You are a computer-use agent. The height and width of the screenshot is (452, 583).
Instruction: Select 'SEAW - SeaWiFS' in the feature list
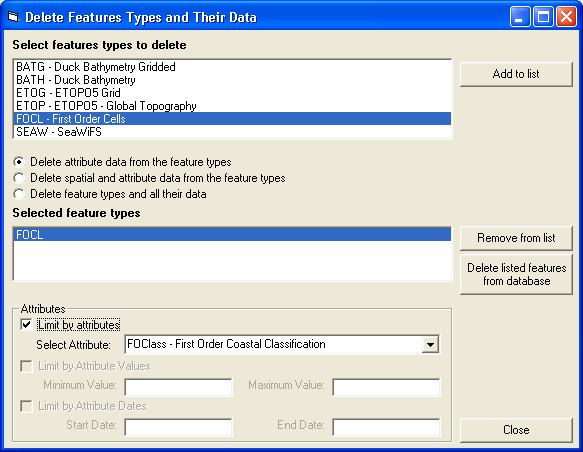click(x=232, y=132)
